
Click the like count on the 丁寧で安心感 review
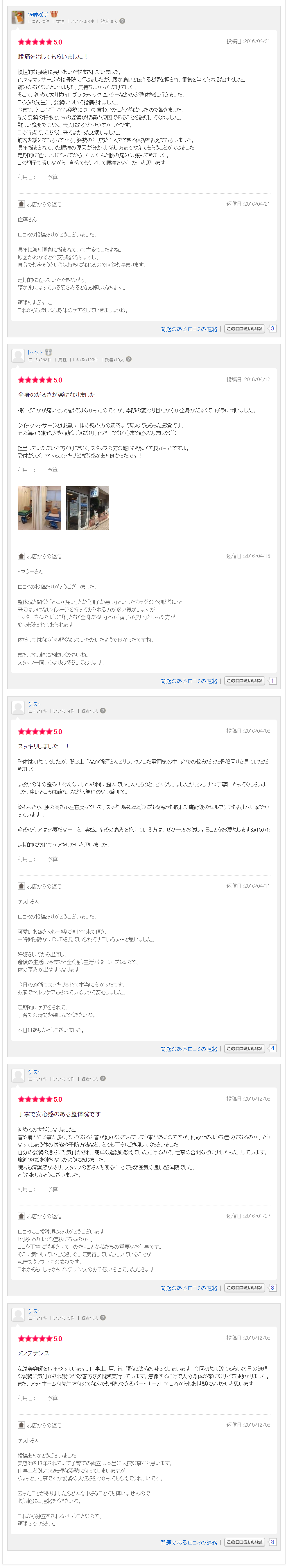(272, 1287)
